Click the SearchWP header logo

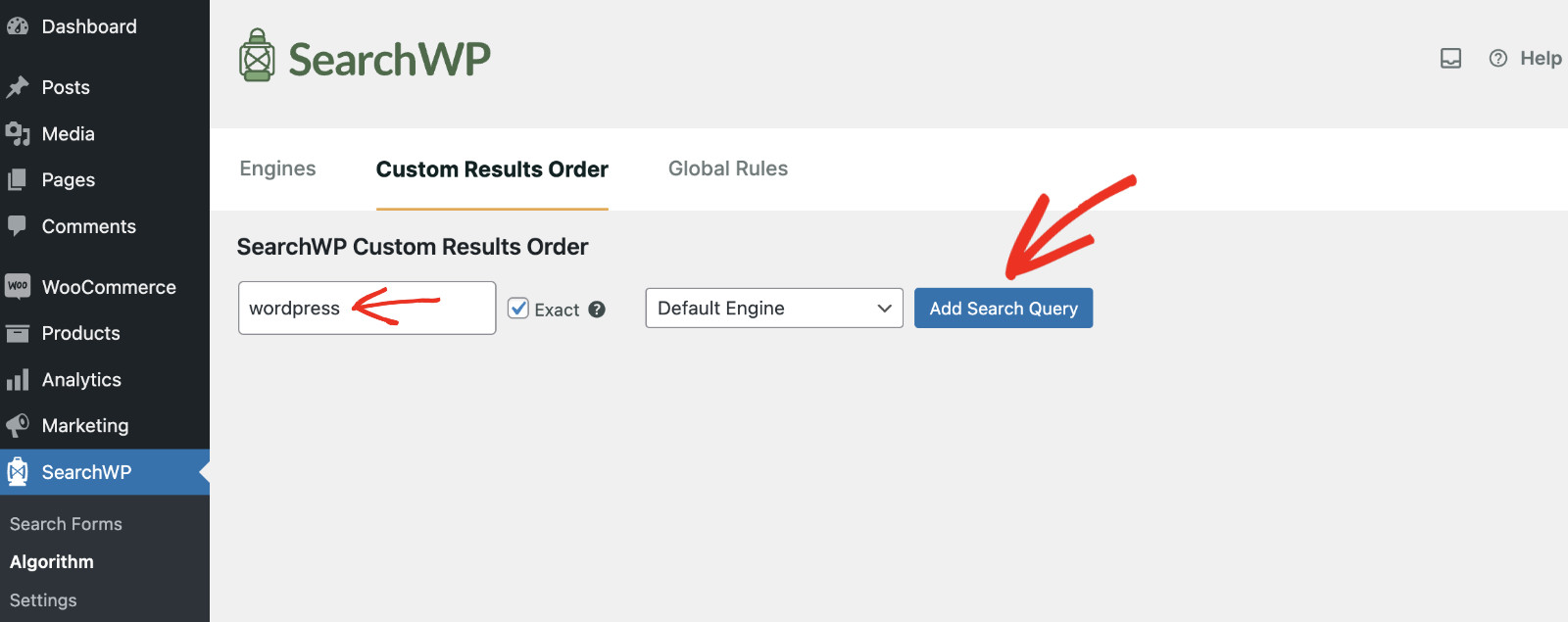365,56
